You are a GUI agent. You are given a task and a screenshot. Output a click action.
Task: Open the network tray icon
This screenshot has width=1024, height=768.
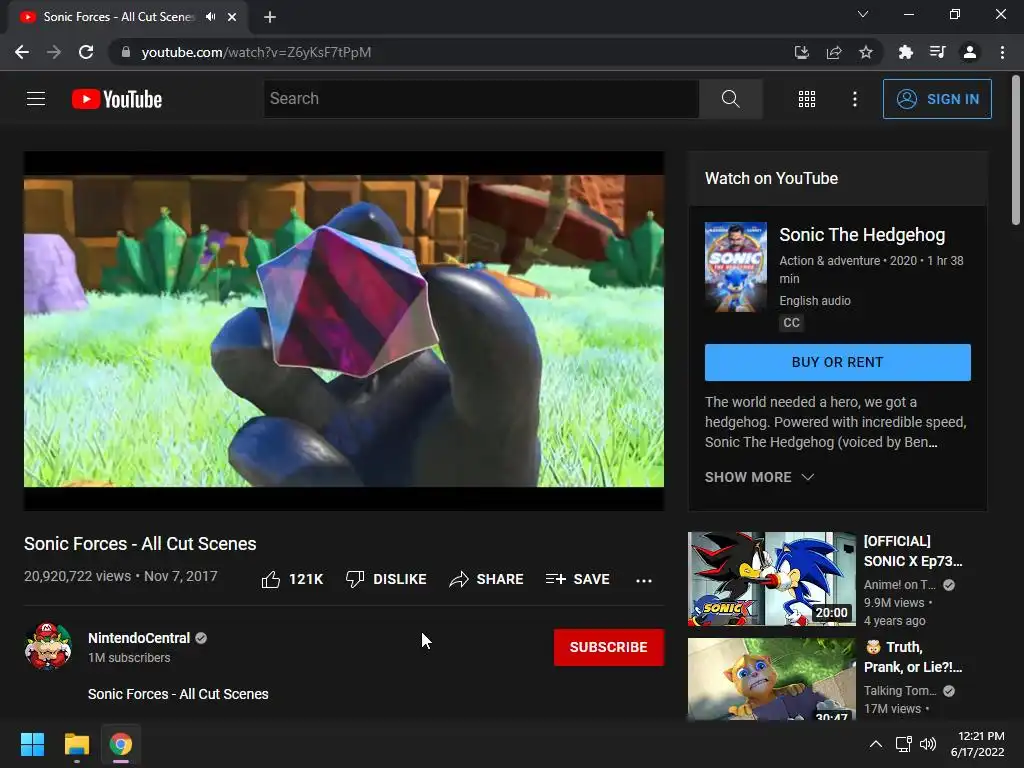[x=903, y=744]
